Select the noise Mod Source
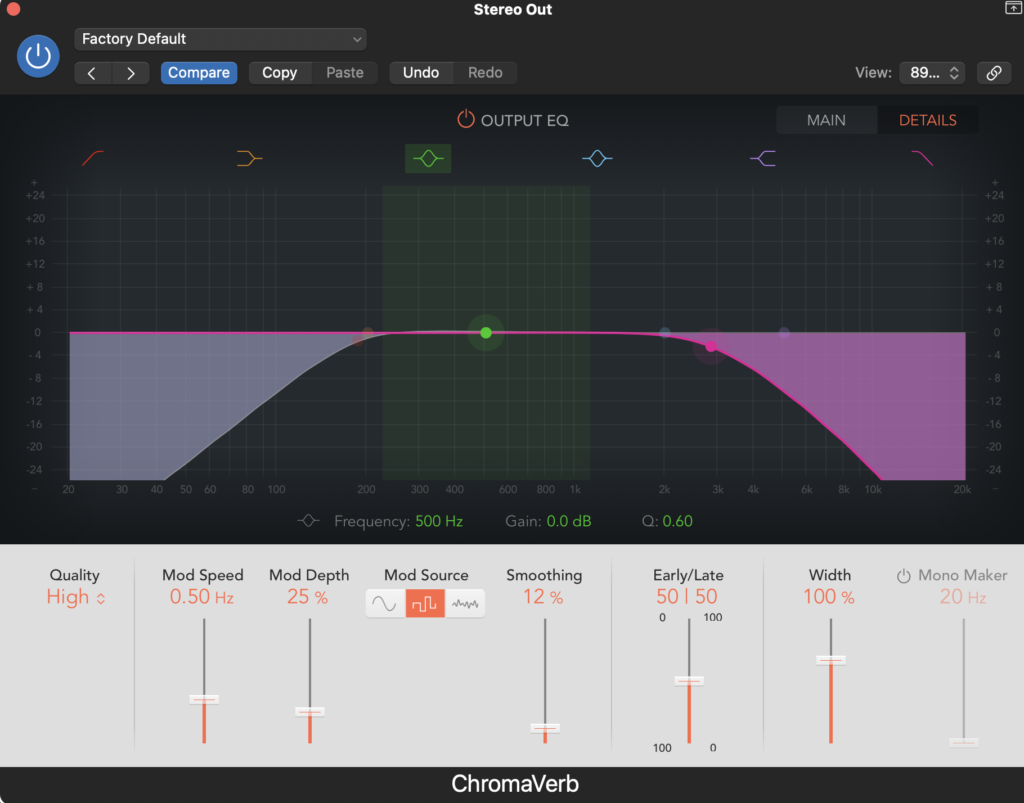The image size is (1024, 803). click(x=465, y=603)
